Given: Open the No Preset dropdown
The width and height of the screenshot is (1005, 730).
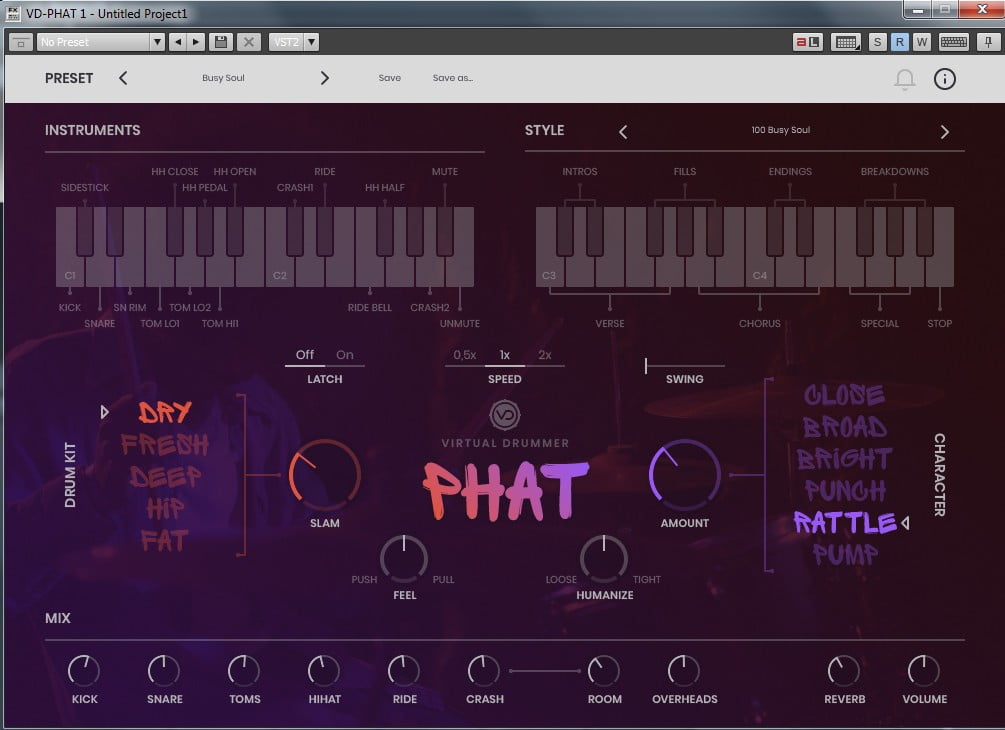Looking at the screenshot, I should point(100,42).
